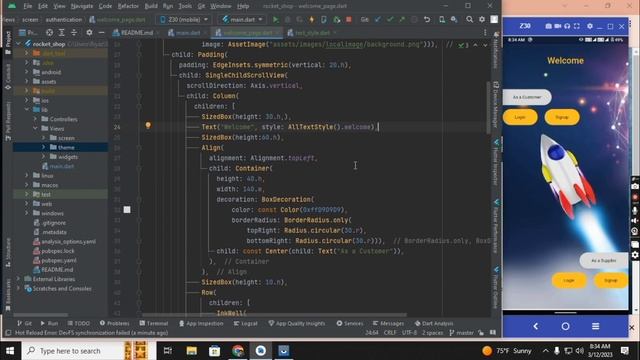Trigger Flutter hot reload lightning icon
640x360 pixels.
pos(312,19)
